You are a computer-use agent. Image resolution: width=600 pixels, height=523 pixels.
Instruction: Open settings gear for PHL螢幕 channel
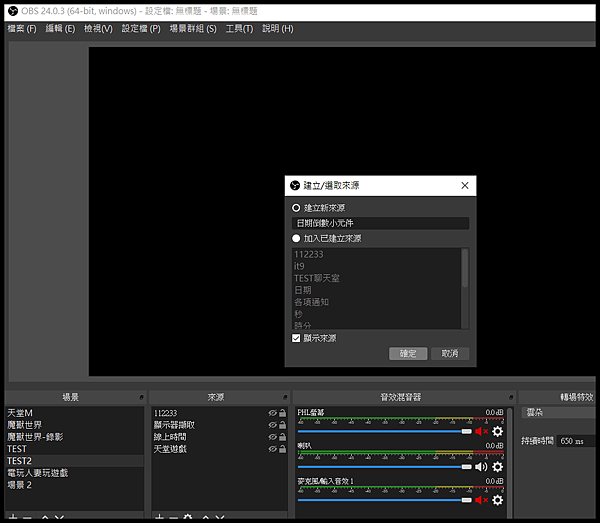(x=497, y=432)
